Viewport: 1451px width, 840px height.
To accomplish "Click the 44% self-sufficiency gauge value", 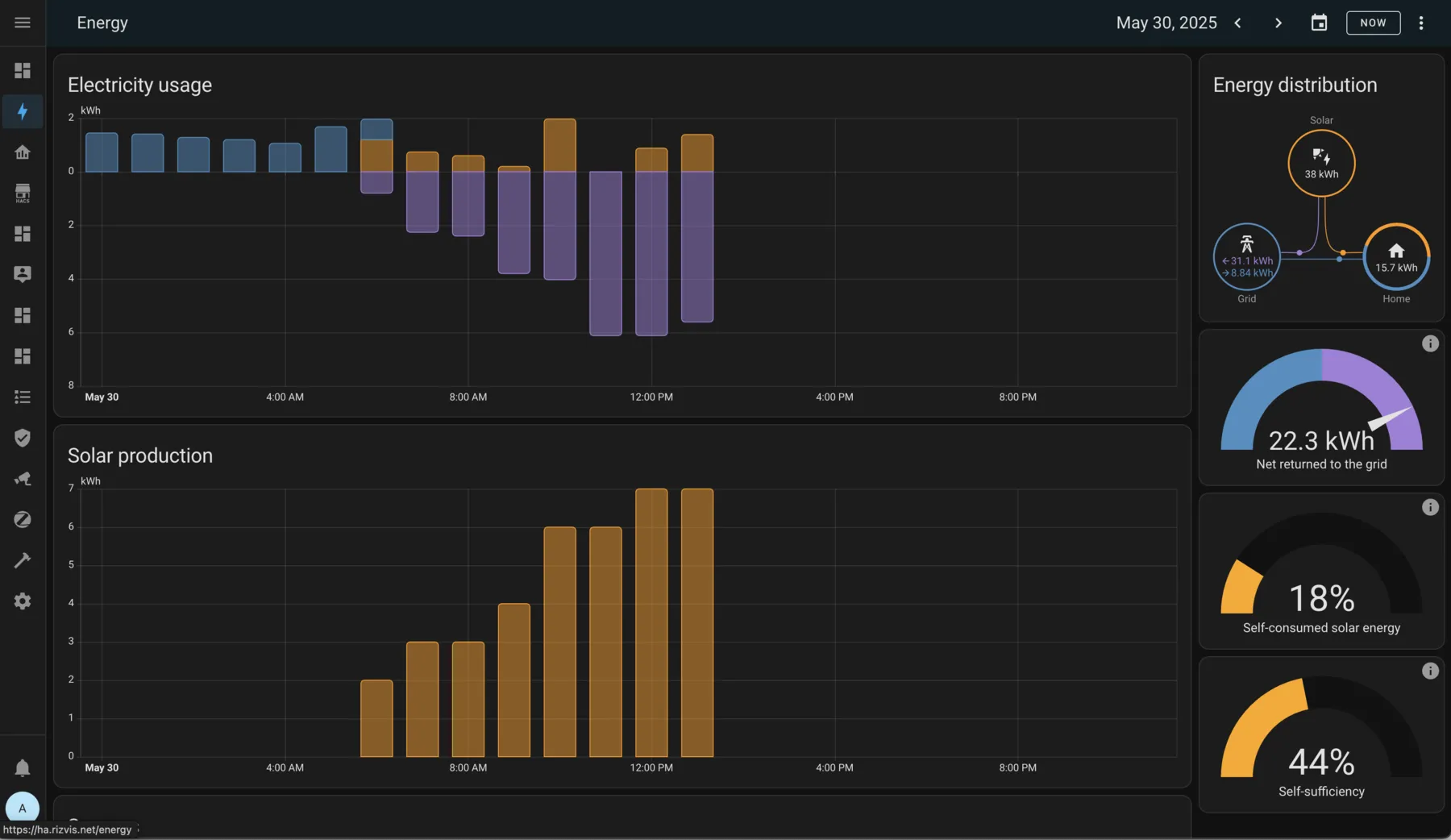I will (x=1321, y=762).
